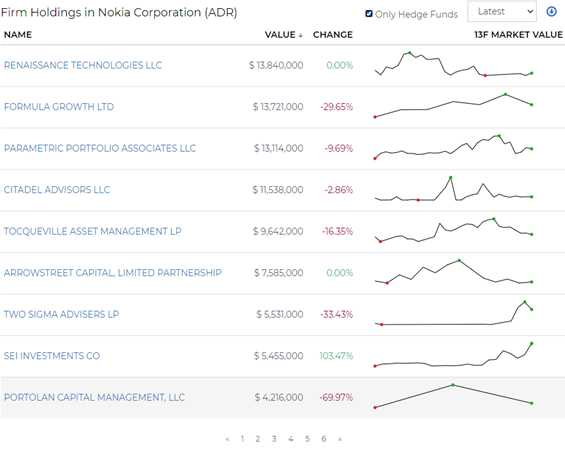The width and height of the screenshot is (565, 451).
Task: Click the value $ 13,840,000
Action: (276, 65)
